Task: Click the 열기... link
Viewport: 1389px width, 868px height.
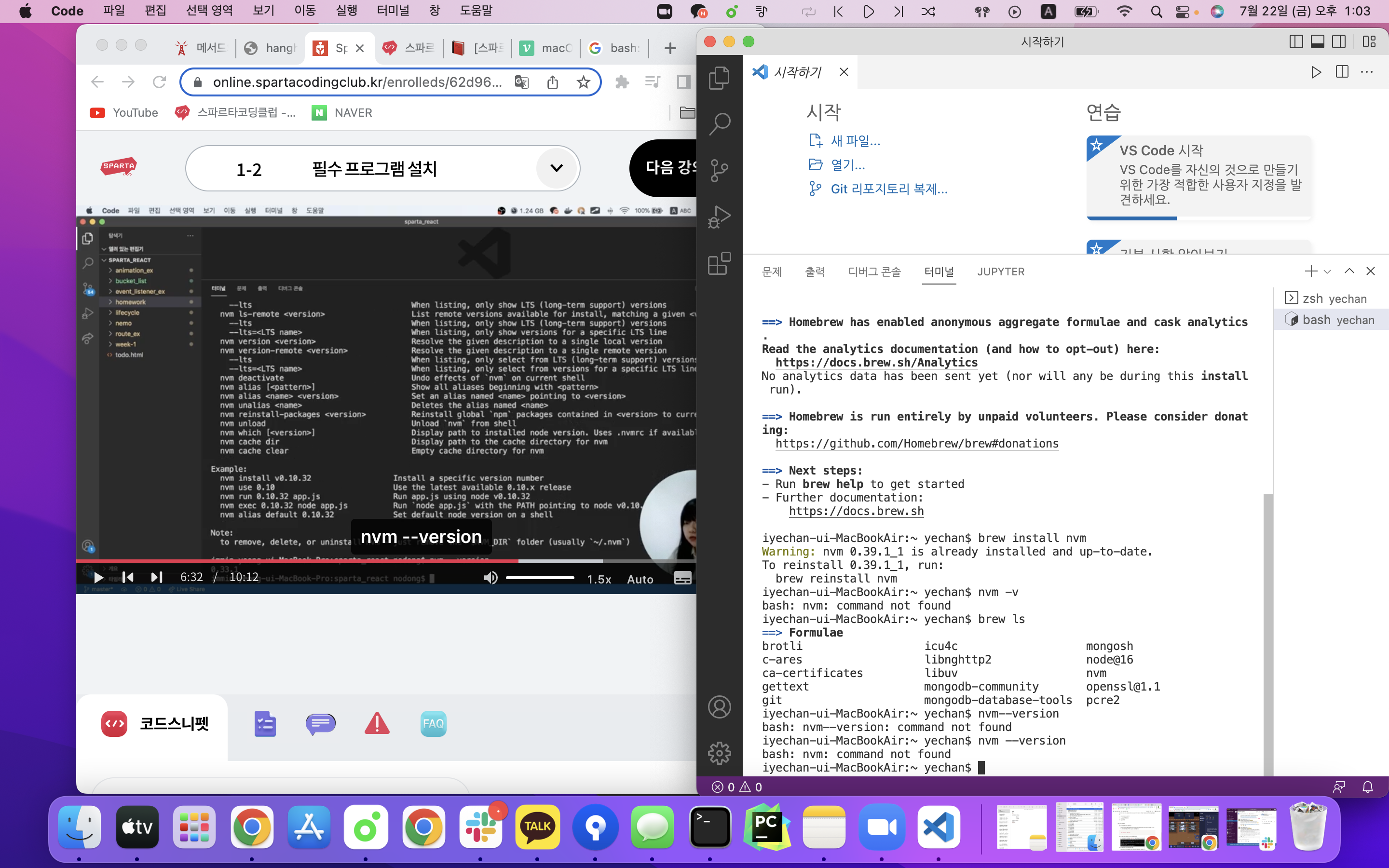Action: 848,165
